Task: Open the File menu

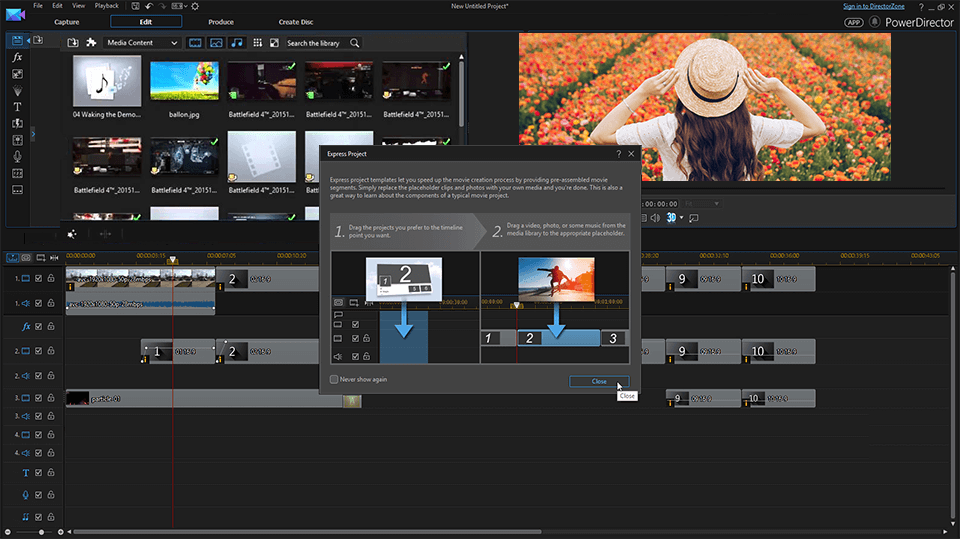Action: [x=38, y=6]
